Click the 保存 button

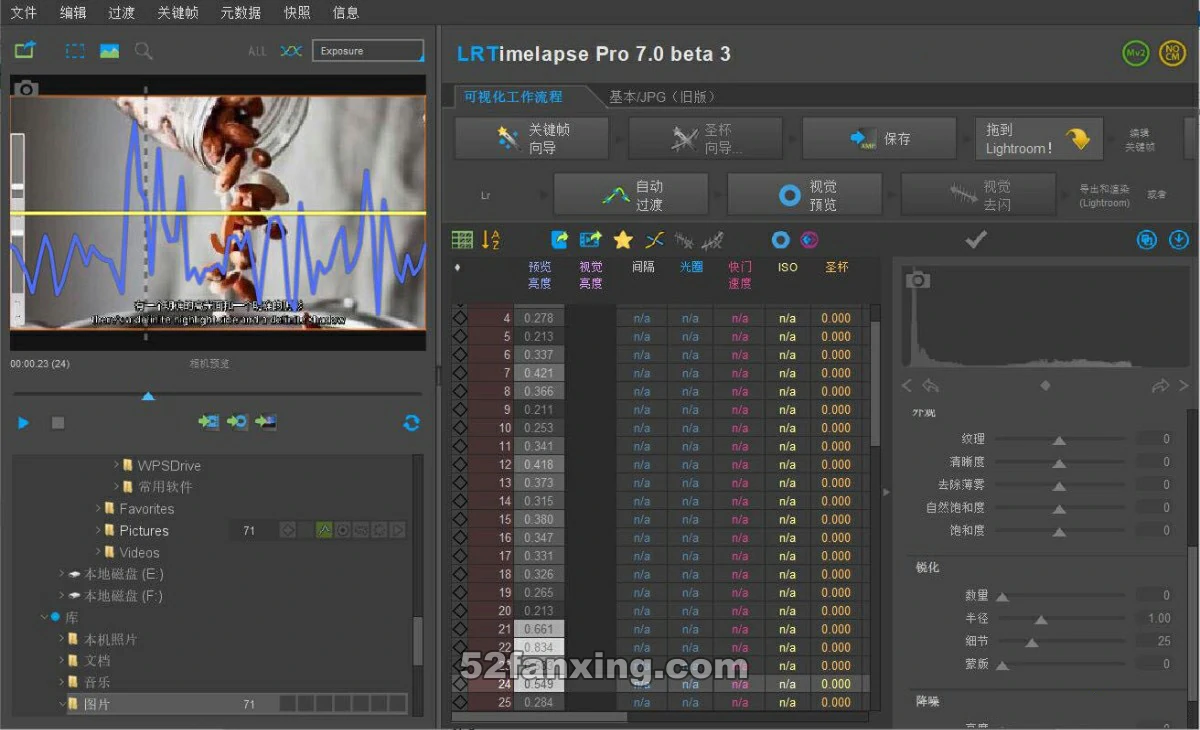[879, 139]
